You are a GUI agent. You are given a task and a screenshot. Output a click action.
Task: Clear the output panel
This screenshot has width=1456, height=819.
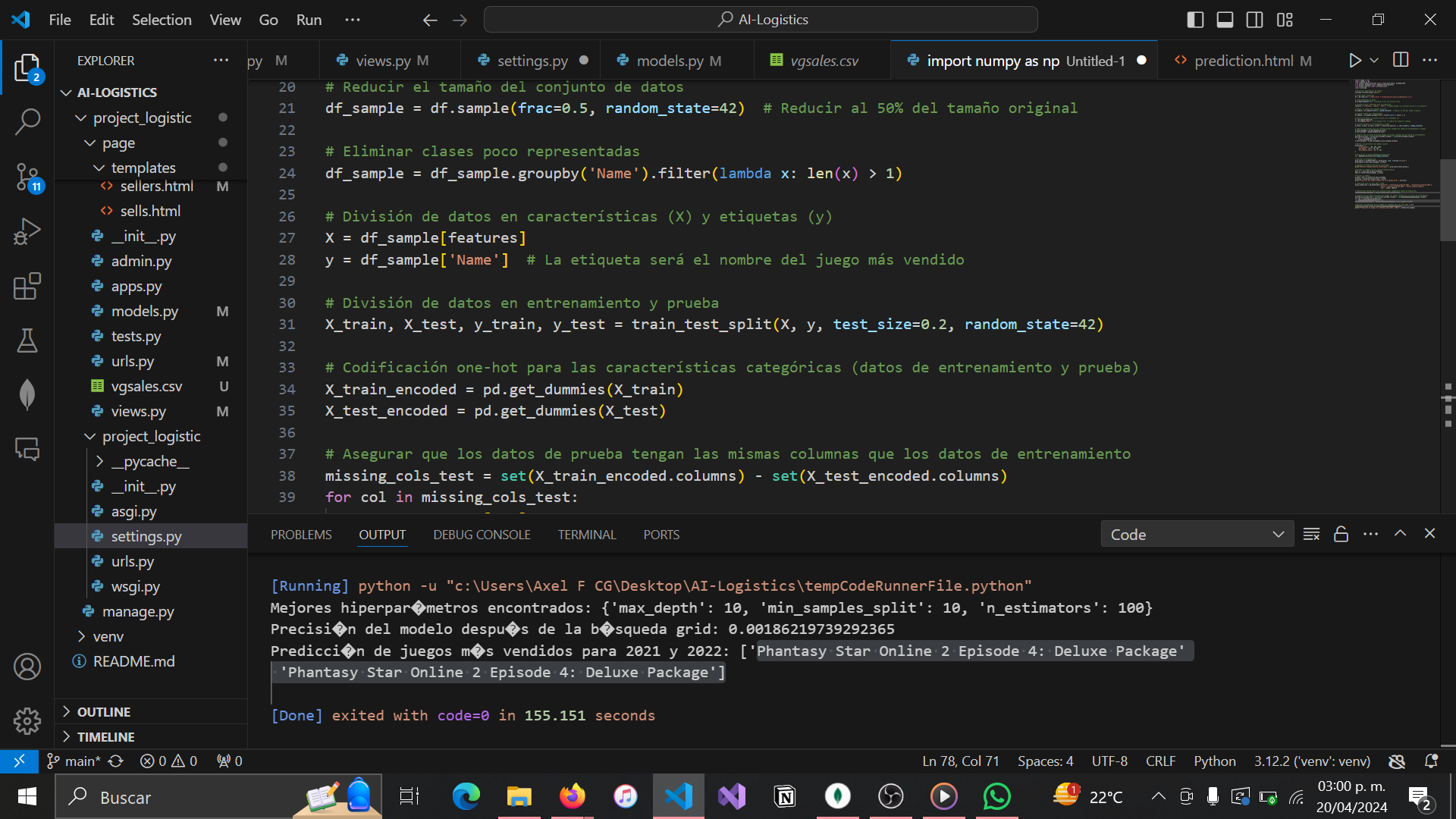pos(1311,535)
